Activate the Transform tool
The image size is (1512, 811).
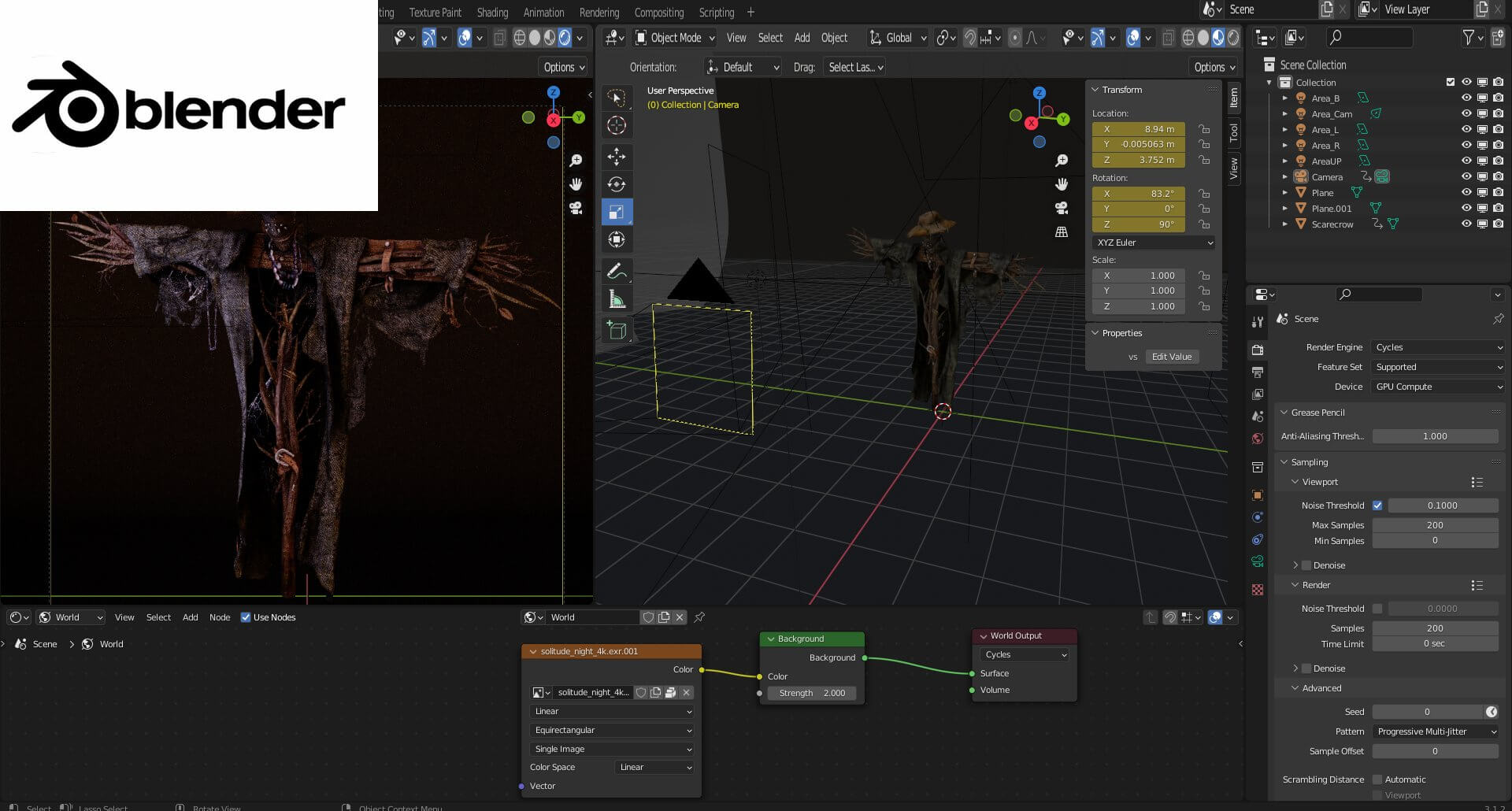click(617, 239)
